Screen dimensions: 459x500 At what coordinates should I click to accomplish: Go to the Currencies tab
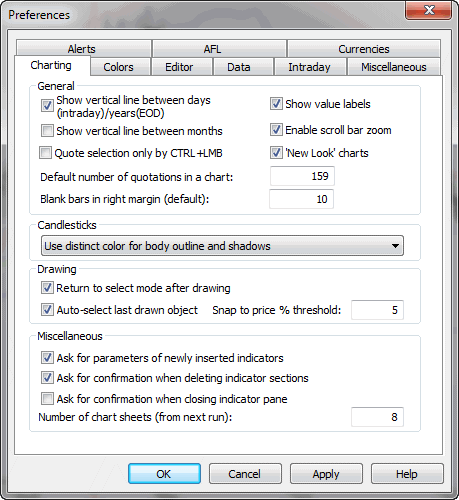coord(364,49)
